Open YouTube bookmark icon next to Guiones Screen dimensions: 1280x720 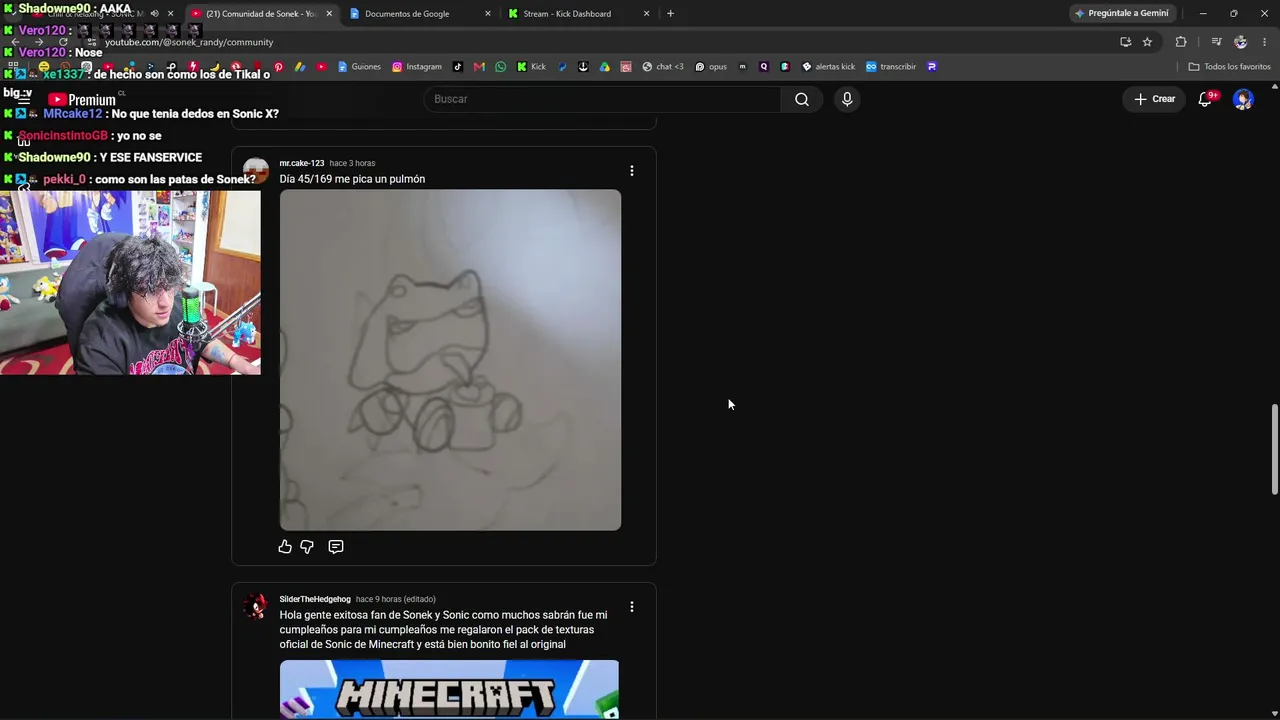tap(321, 67)
